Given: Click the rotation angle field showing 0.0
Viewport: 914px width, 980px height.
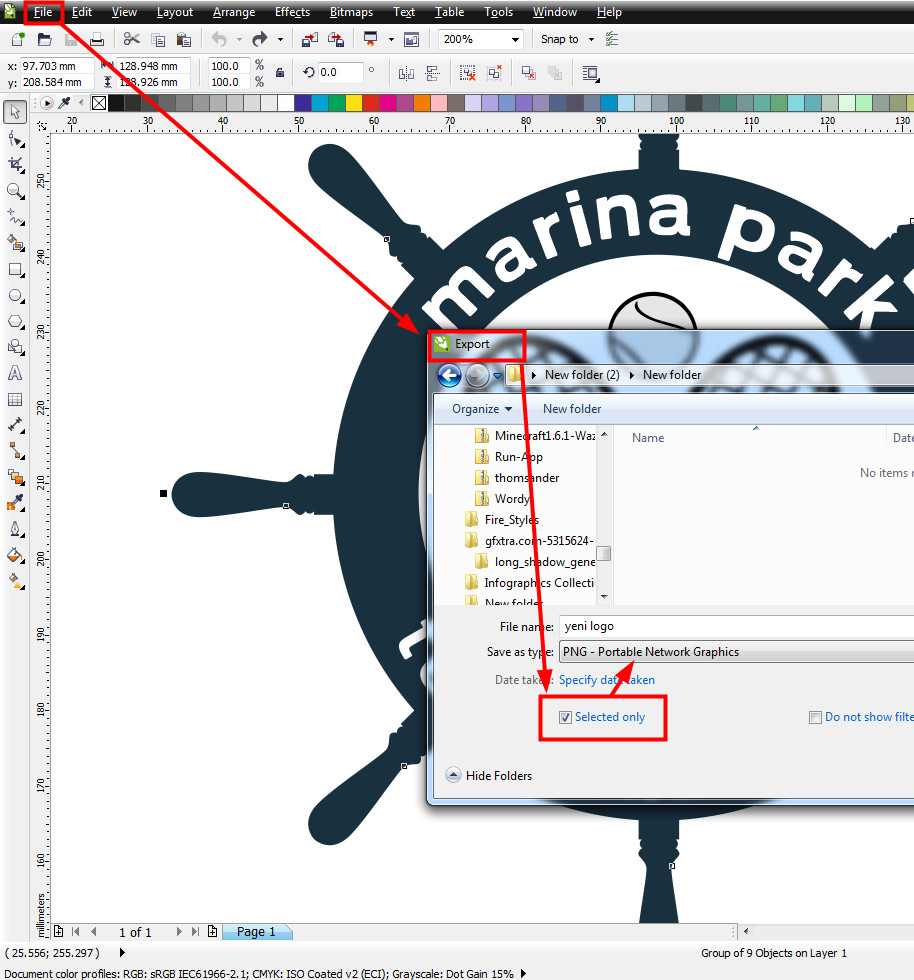Looking at the screenshot, I should 339,72.
